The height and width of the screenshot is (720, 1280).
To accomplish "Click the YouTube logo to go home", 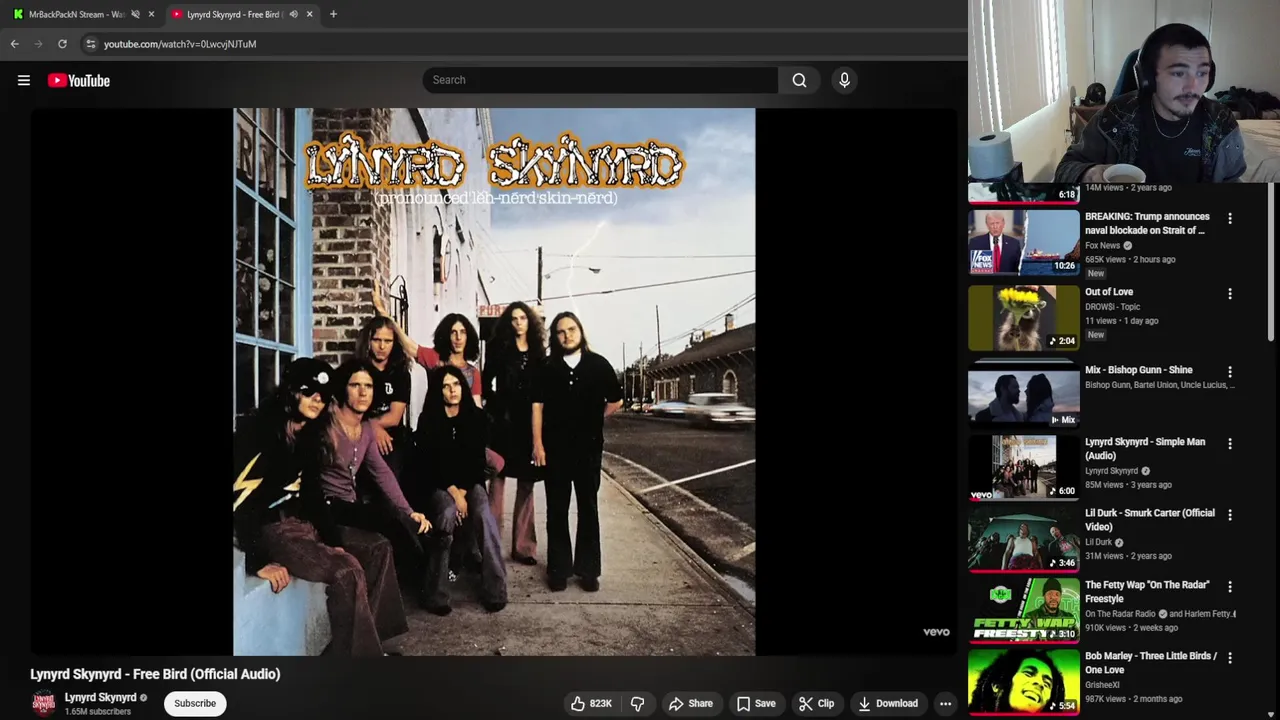I will click(x=79, y=81).
